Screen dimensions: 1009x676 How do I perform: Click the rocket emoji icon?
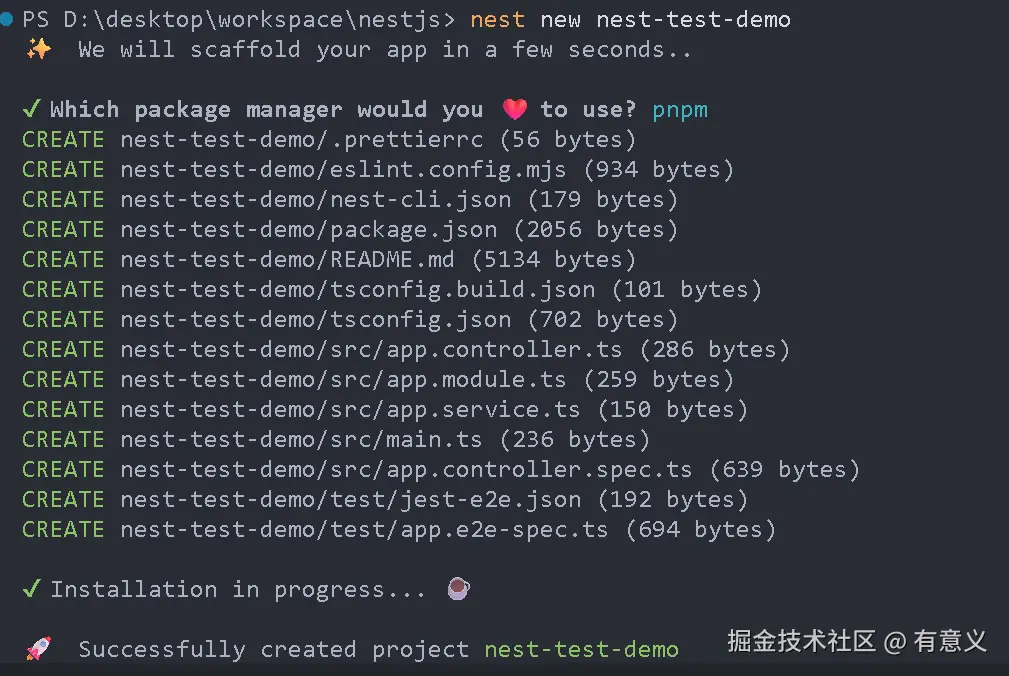coord(38,649)
